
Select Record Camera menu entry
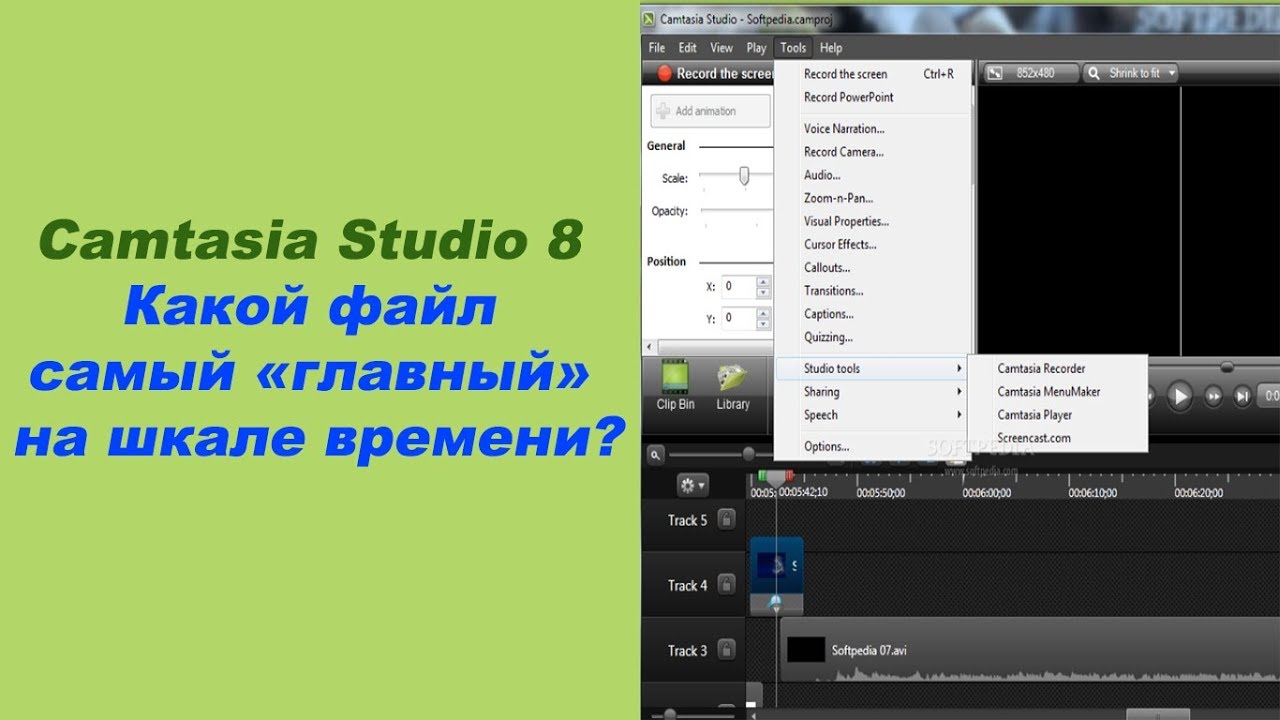872,152
